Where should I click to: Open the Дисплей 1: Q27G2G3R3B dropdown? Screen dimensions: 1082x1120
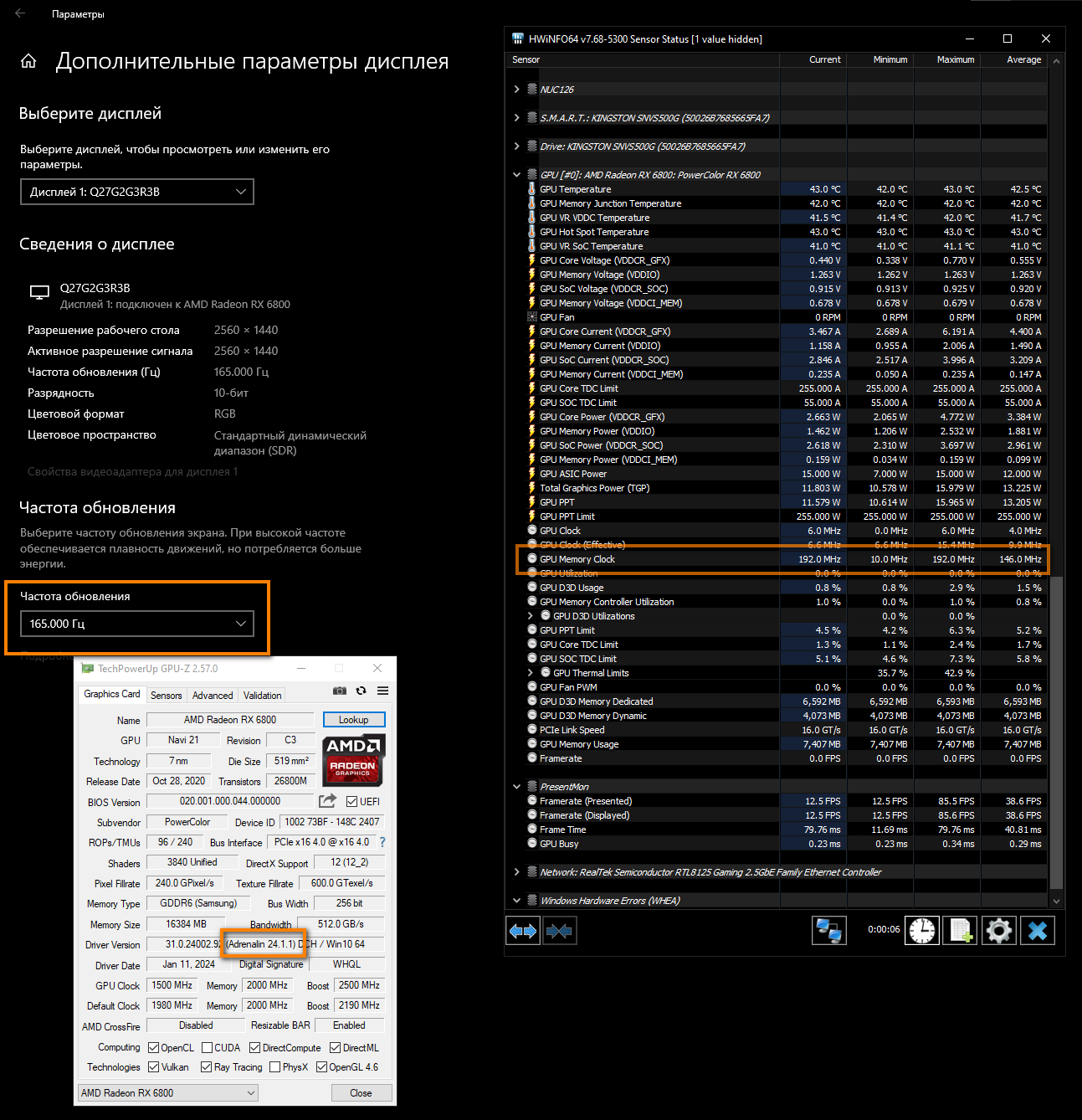point(137,192)
